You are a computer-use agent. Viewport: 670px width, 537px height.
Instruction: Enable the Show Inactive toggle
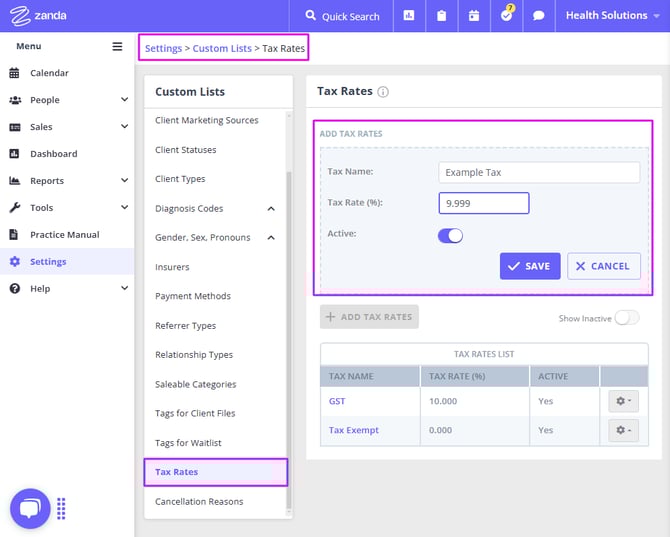click(627, 318)
